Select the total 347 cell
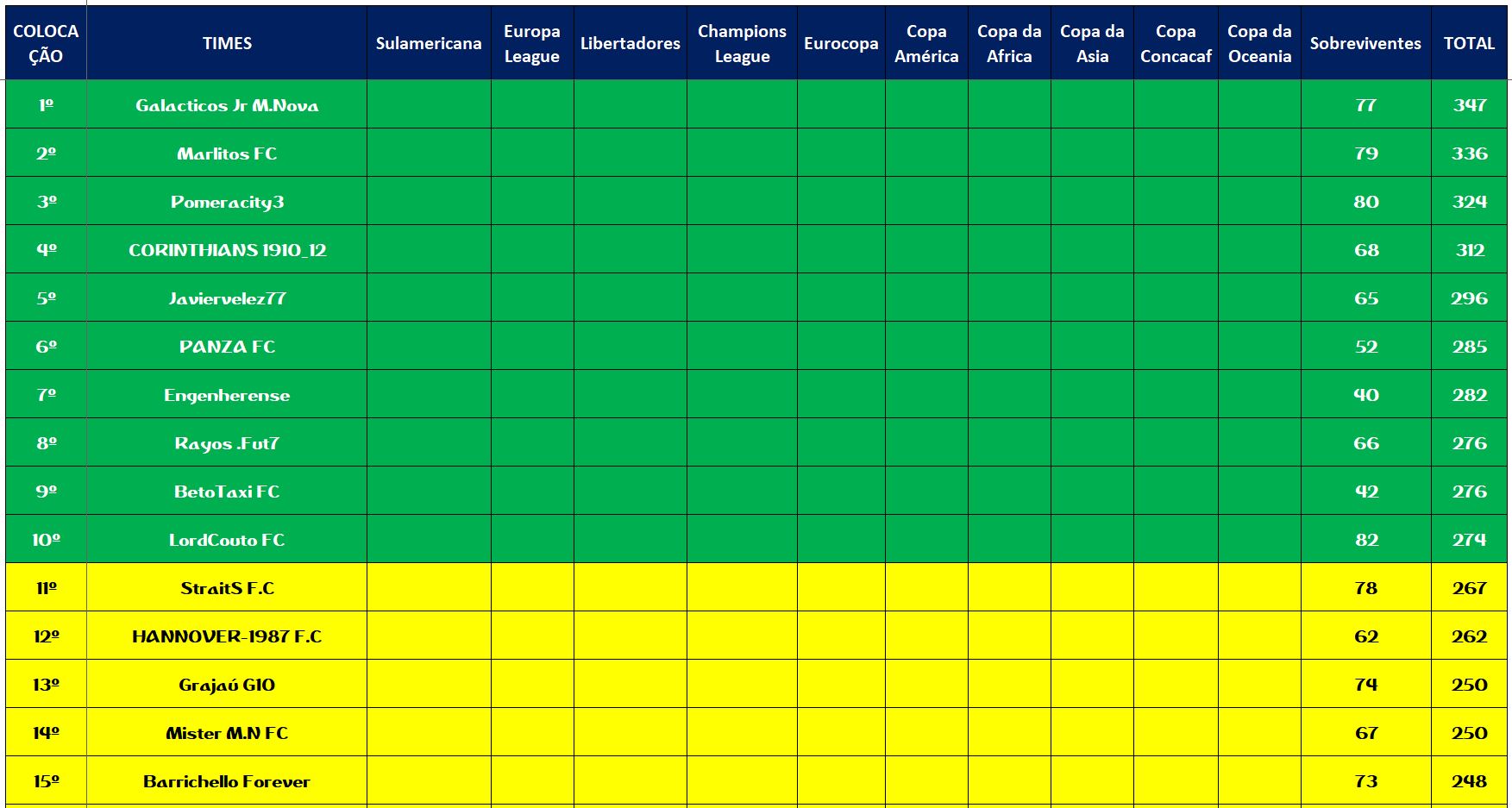The width and height of the screenshot is (1512, 808). click(1469, 105)
